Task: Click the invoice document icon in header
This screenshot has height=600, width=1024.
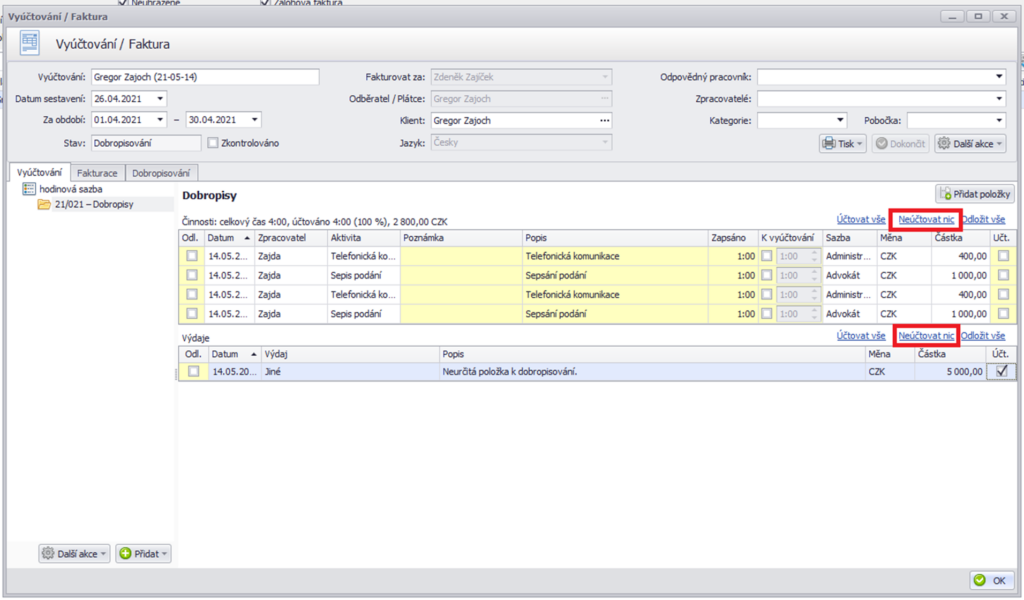Action: pos(30,43)
